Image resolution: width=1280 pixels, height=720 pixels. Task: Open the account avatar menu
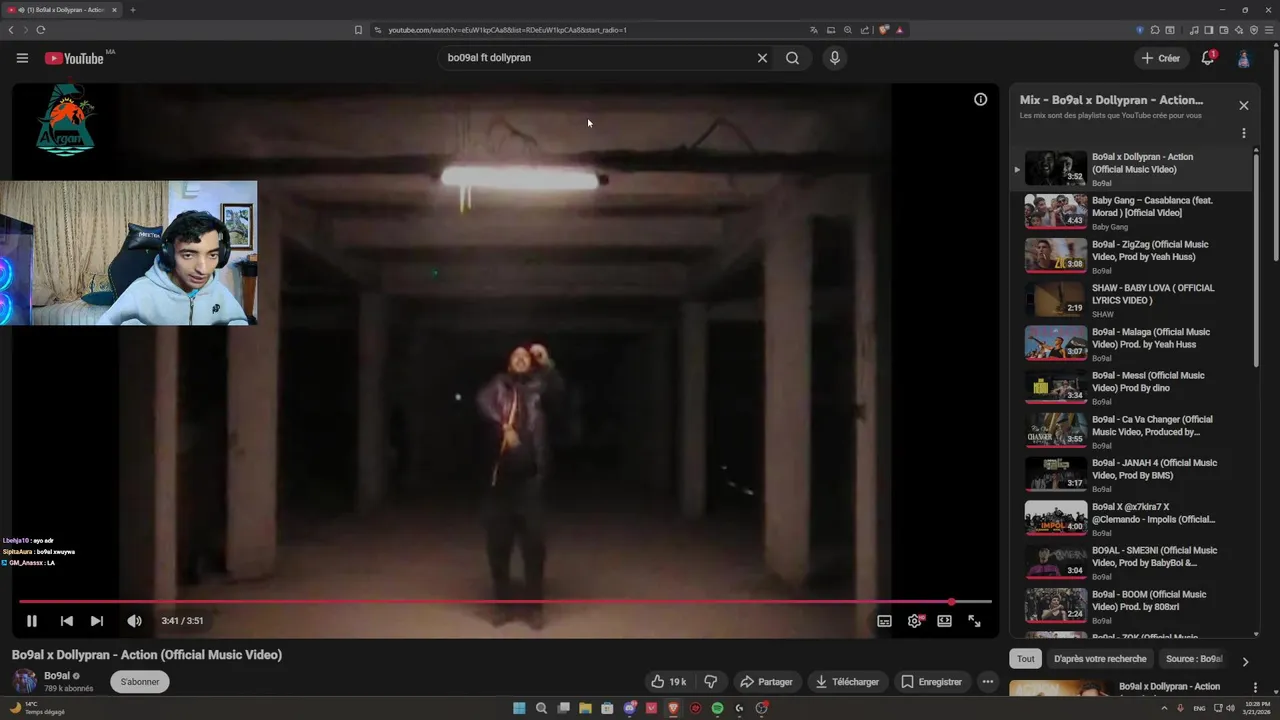click(x=1244, y=59)
